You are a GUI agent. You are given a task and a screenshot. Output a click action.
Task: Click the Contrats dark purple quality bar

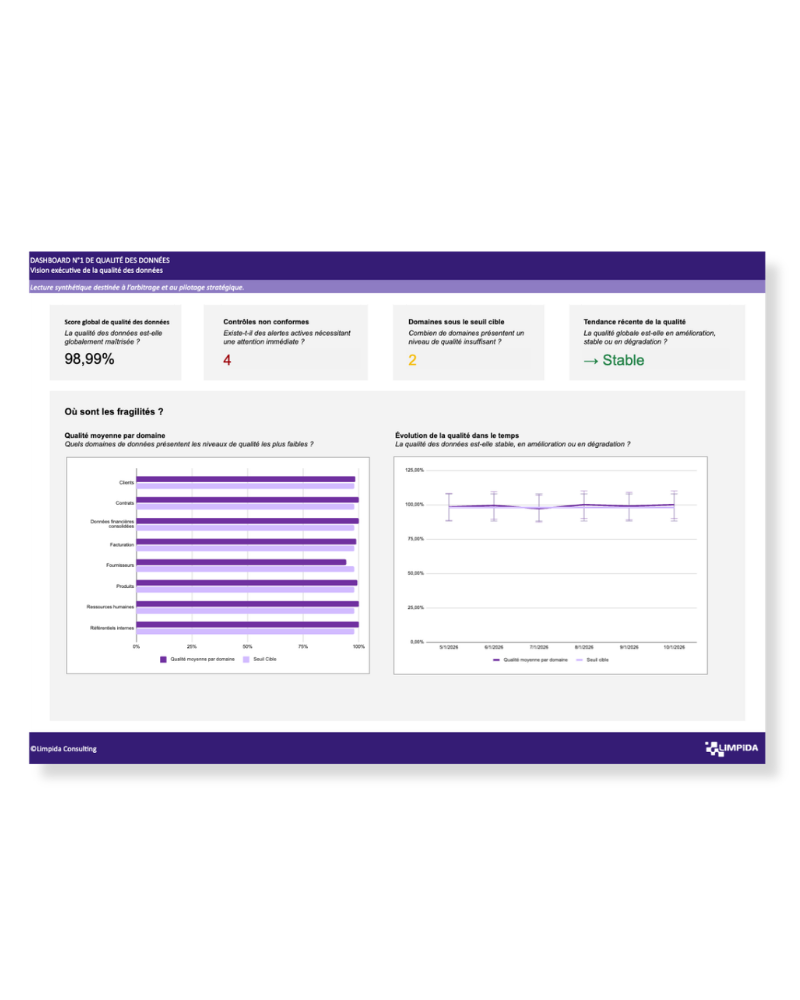[248, 500]
